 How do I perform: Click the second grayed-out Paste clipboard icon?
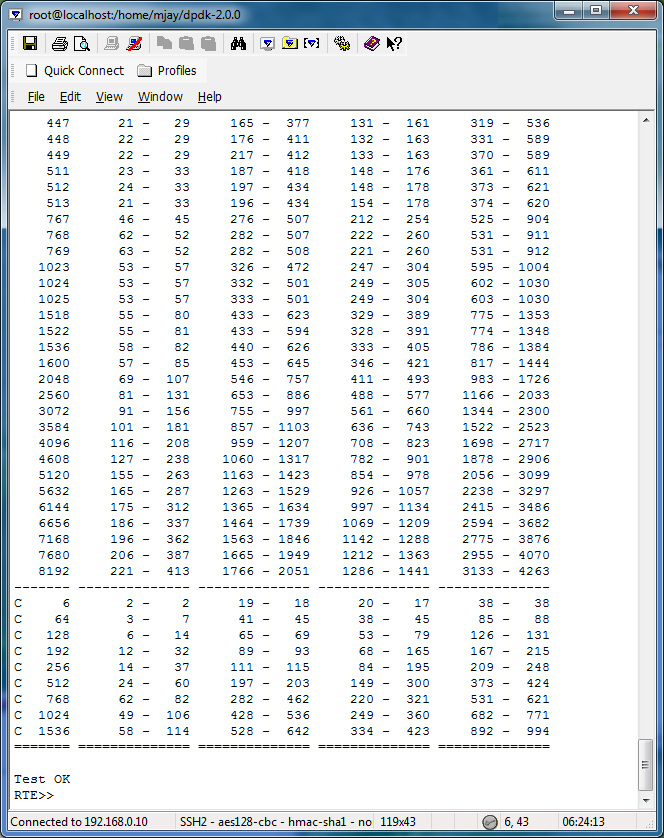208,43
